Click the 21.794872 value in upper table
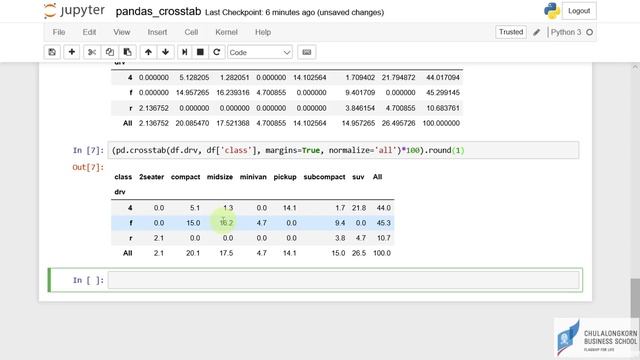 click(398, 78)
